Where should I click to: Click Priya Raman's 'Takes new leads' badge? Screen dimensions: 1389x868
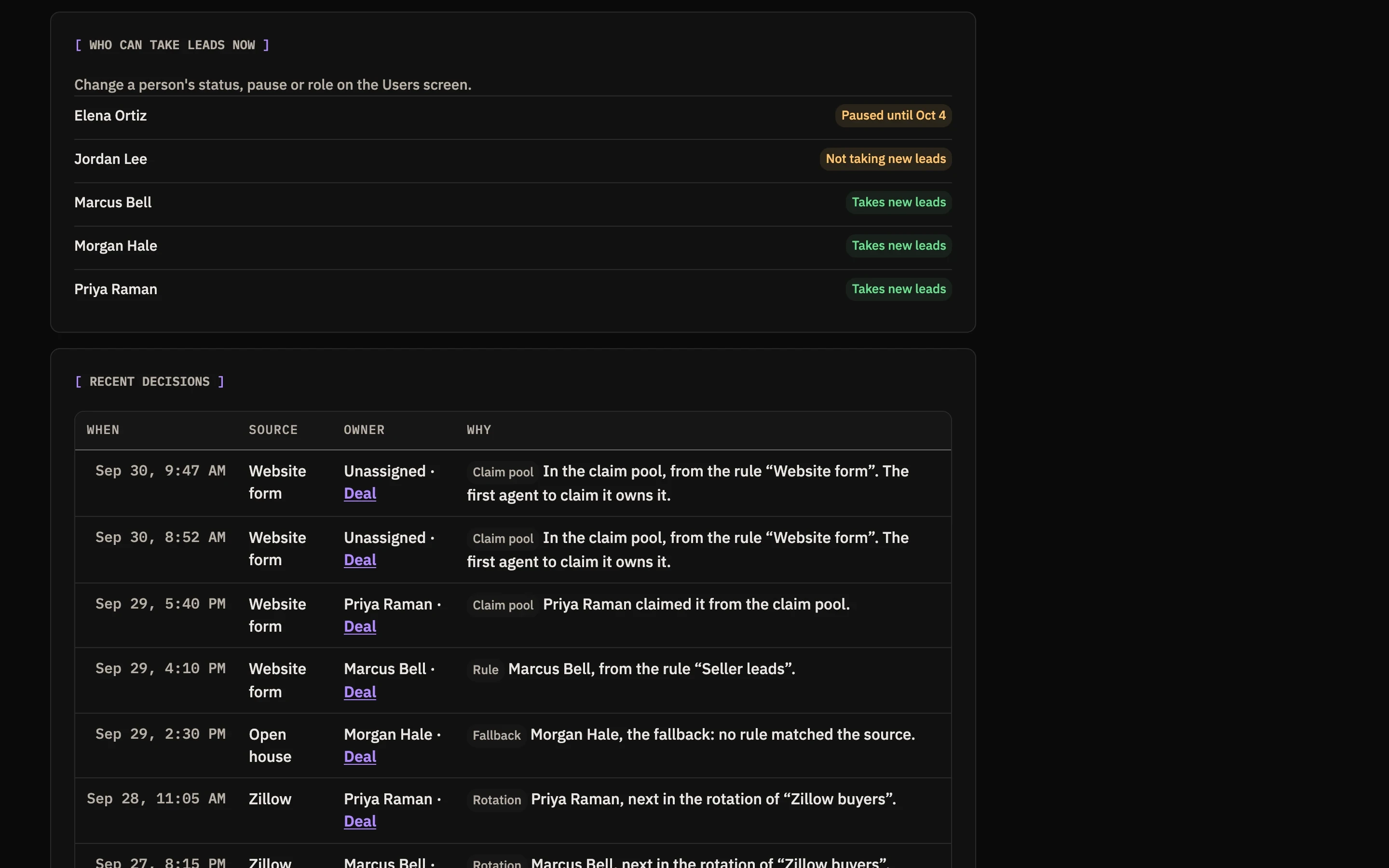899,289
